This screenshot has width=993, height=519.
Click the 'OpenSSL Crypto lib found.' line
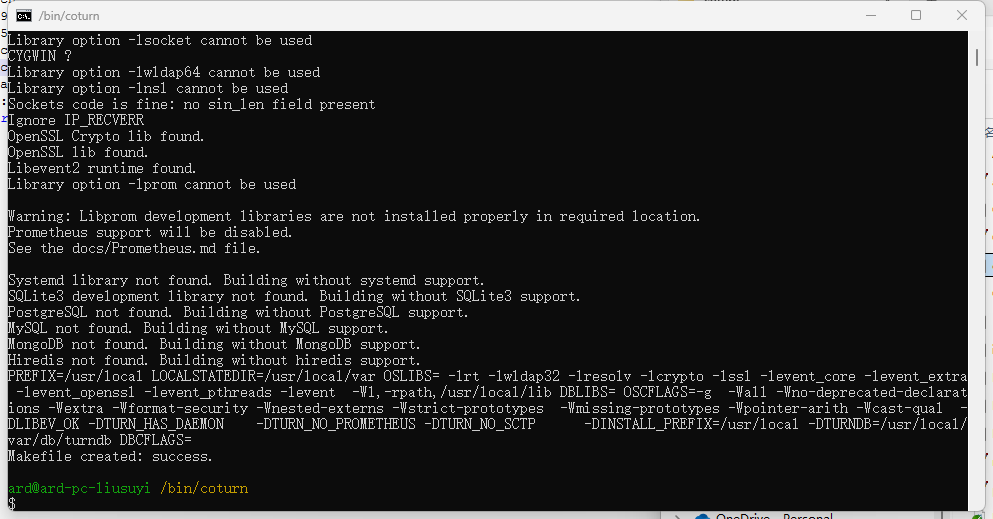(106, 136)
